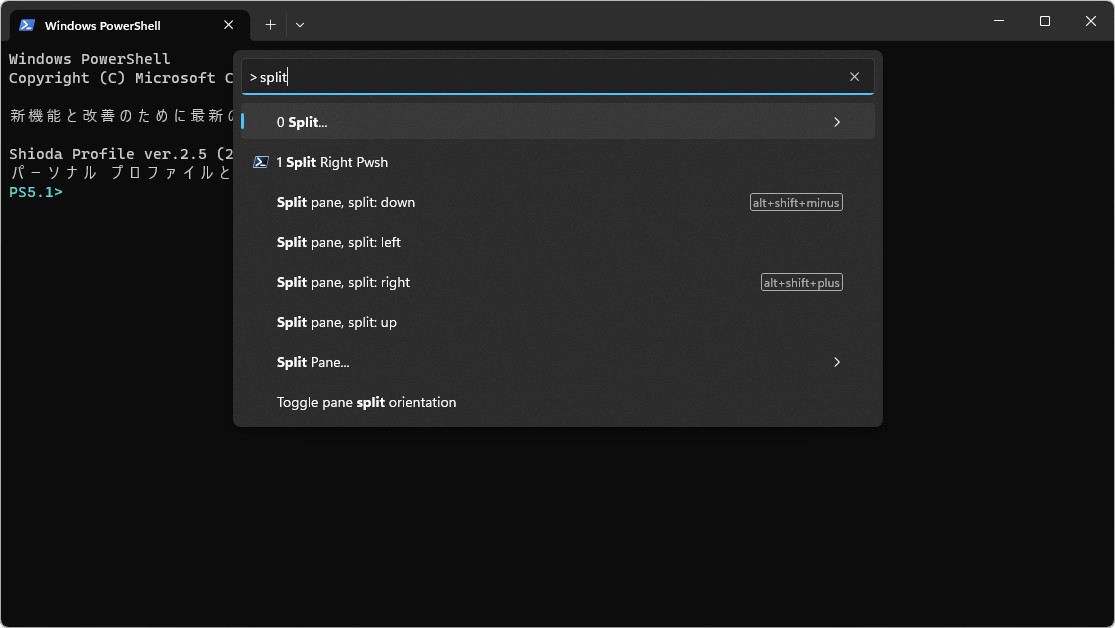Select the '0 Split...' command

point(558,122)
